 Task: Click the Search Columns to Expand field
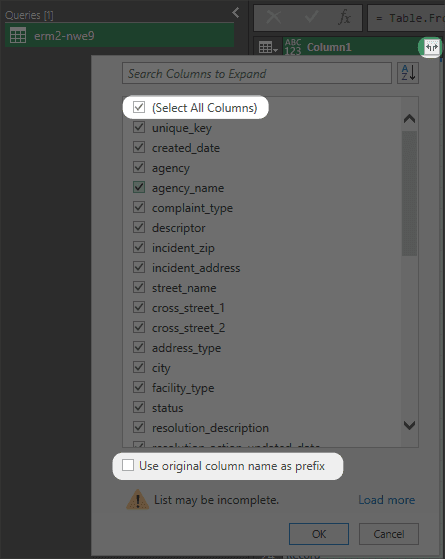(x=257, y=73)
